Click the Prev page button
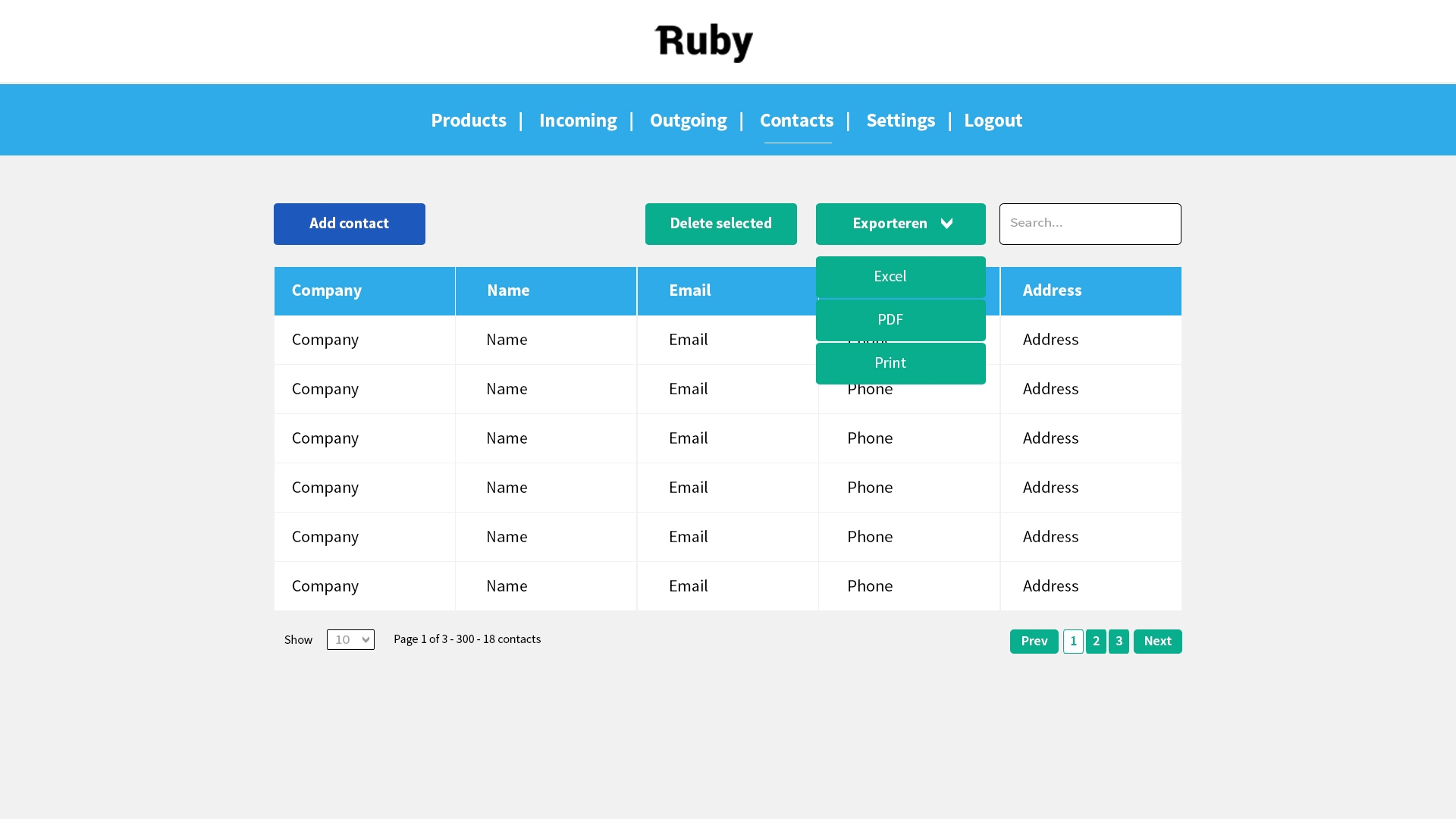Image resolution: width=1456 pixels, height=819 pixels. coord(1034,642)
